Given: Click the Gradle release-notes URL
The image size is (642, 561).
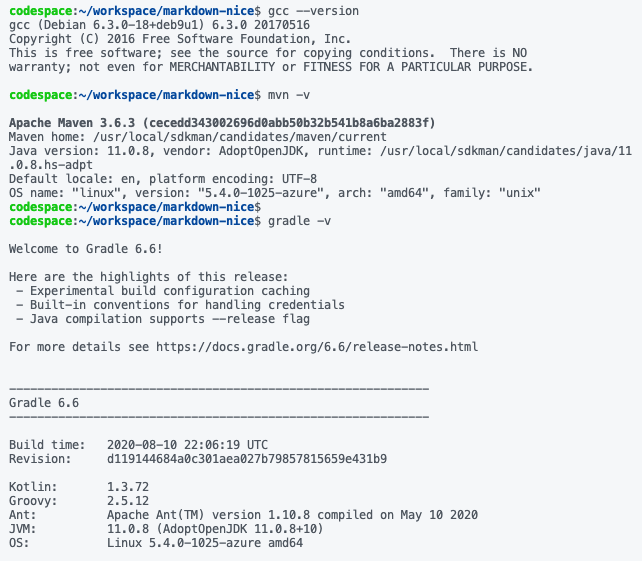Looking at the screenshot, I should (x=317, y=347).
